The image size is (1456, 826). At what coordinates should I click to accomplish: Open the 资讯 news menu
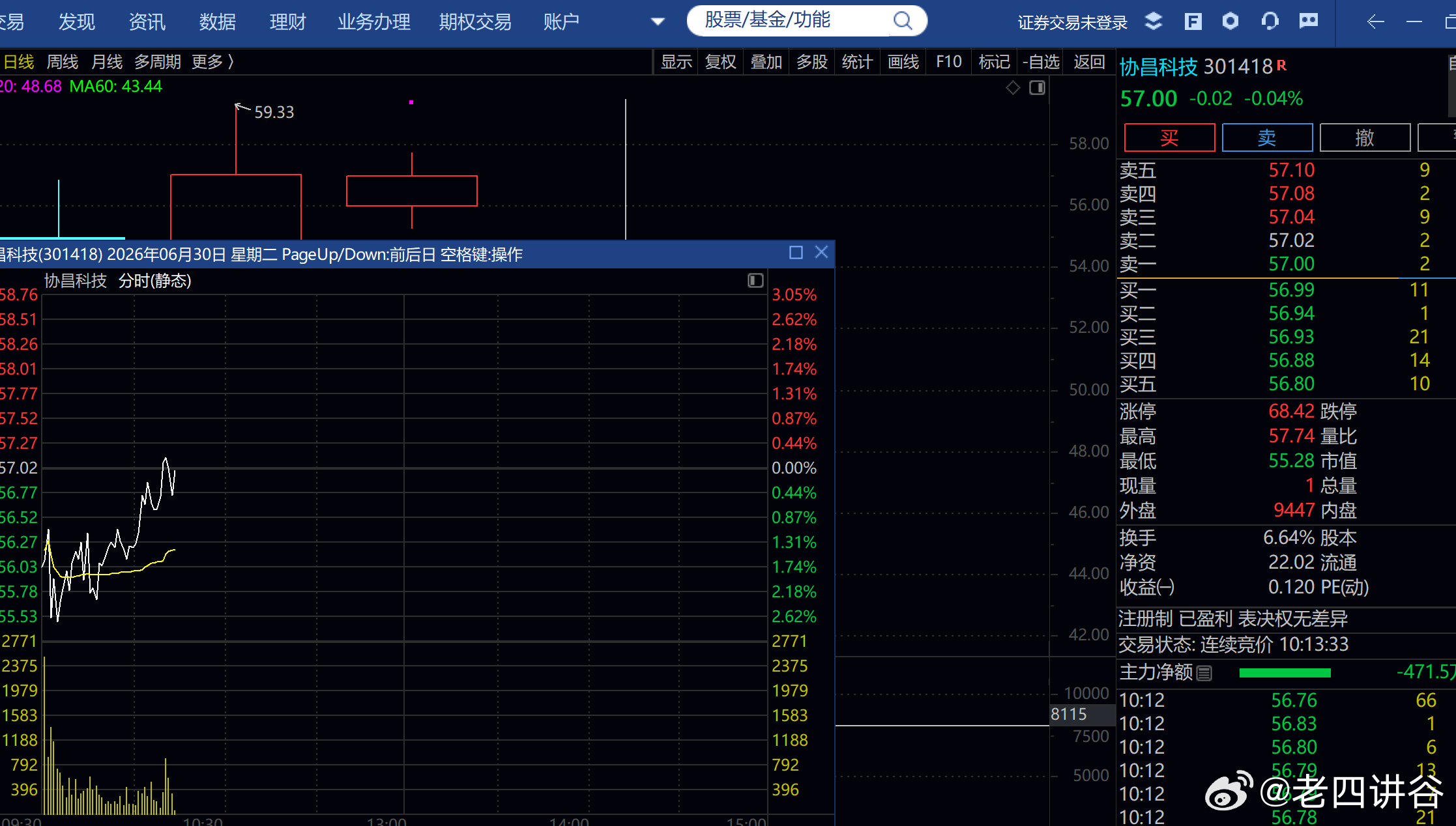[147, 22]
